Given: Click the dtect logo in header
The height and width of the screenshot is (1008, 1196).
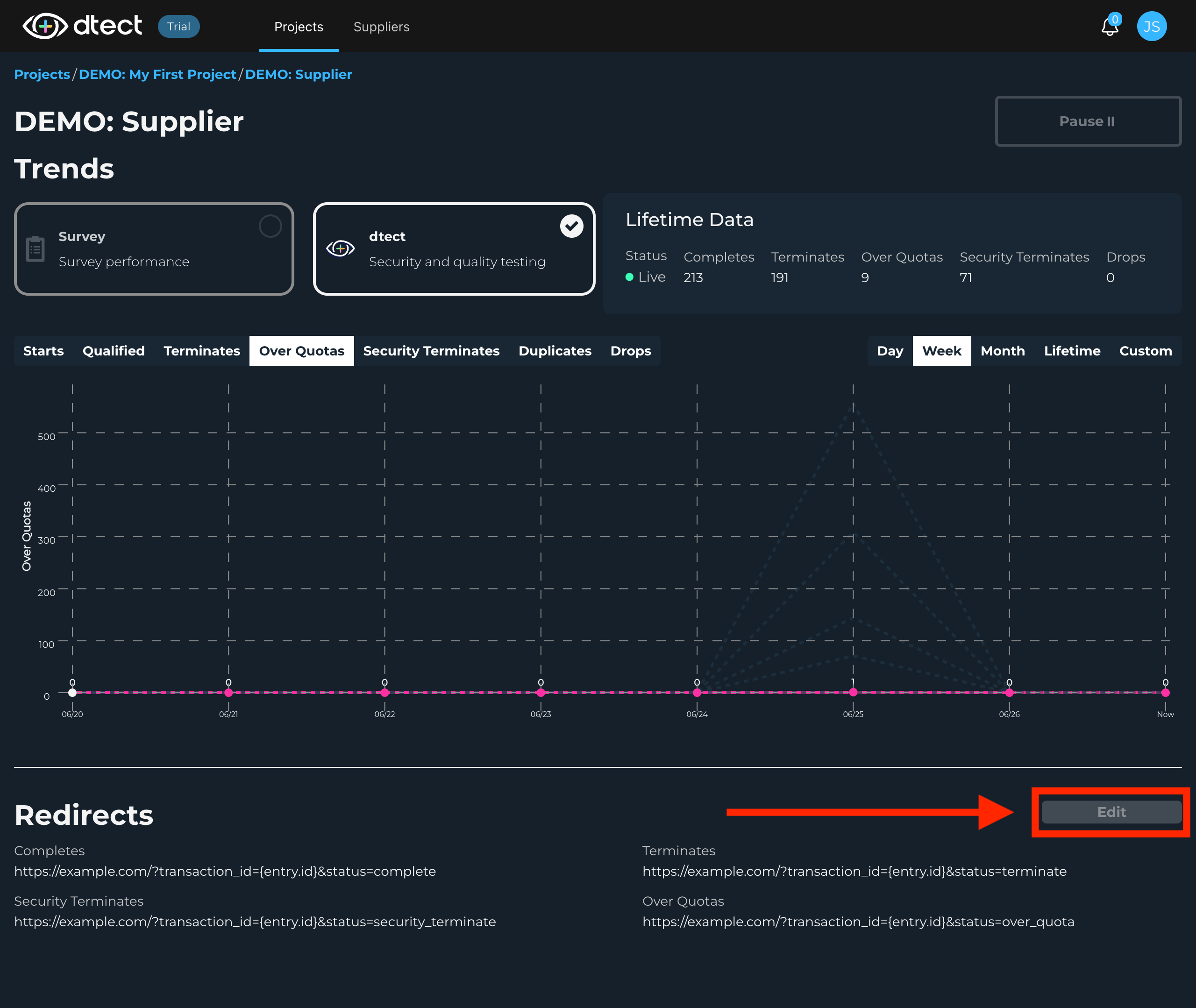Looking at the screenshot, I should (x=82, y=26).
